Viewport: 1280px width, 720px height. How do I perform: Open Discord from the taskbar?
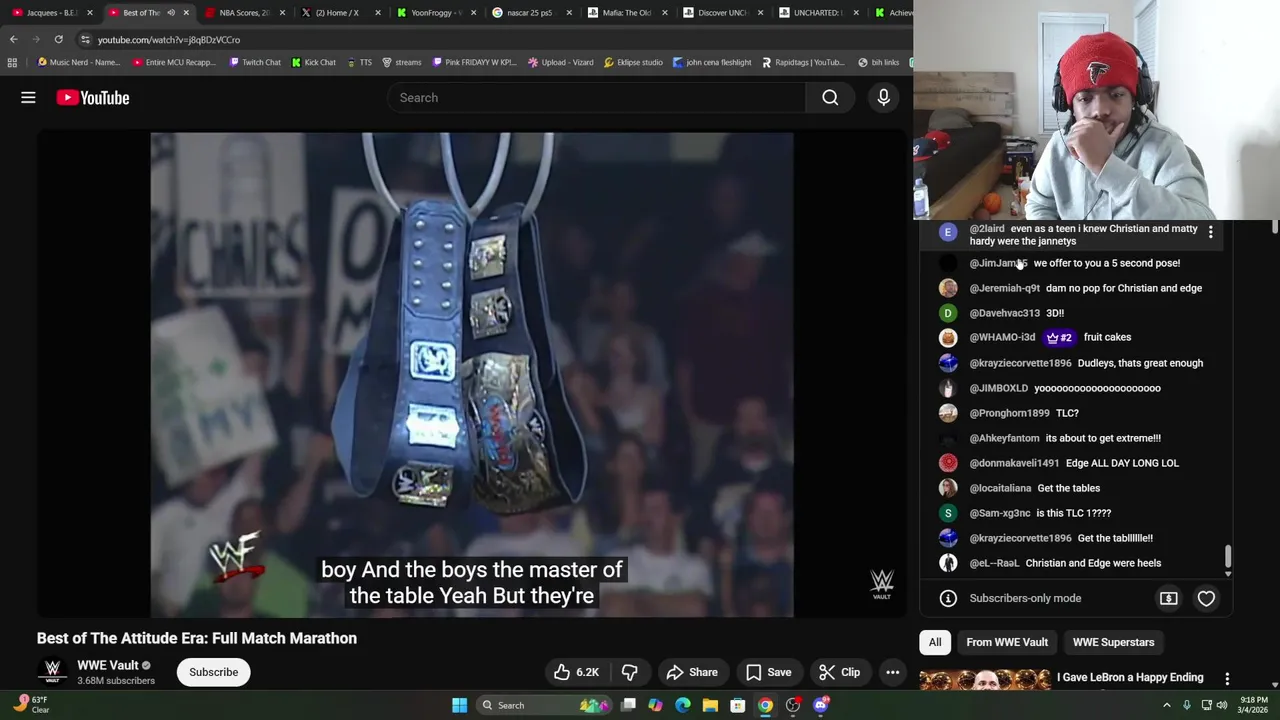click(x=820, y=705)
